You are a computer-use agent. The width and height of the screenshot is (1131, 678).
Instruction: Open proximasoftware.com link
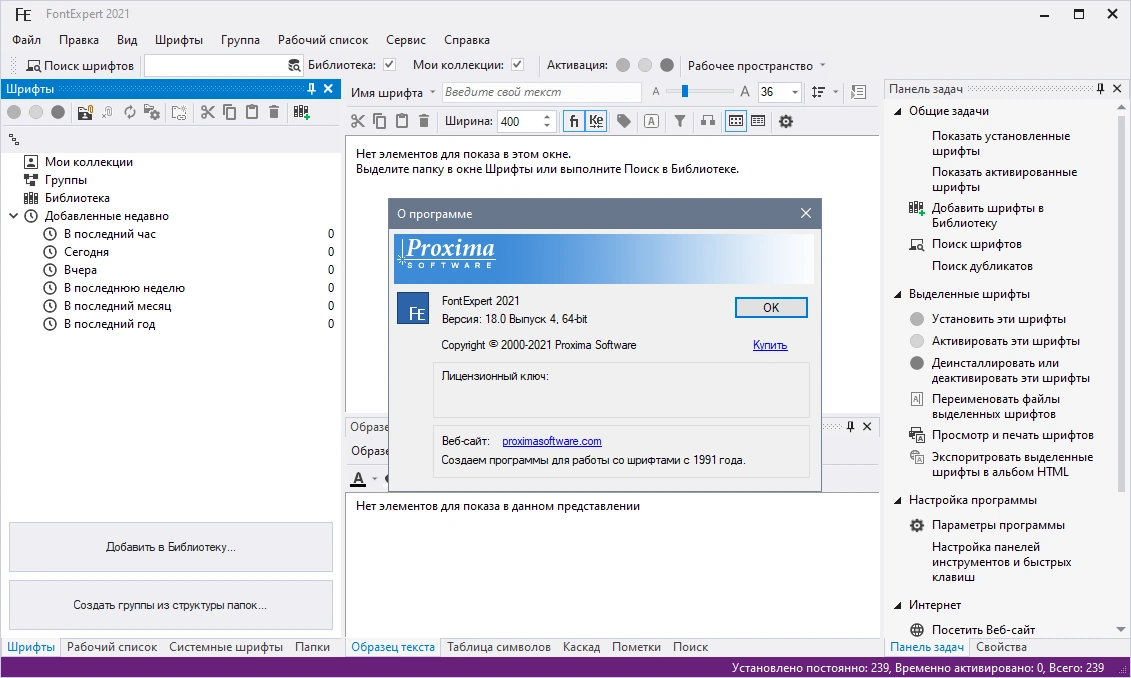click(x=552, y=441)
